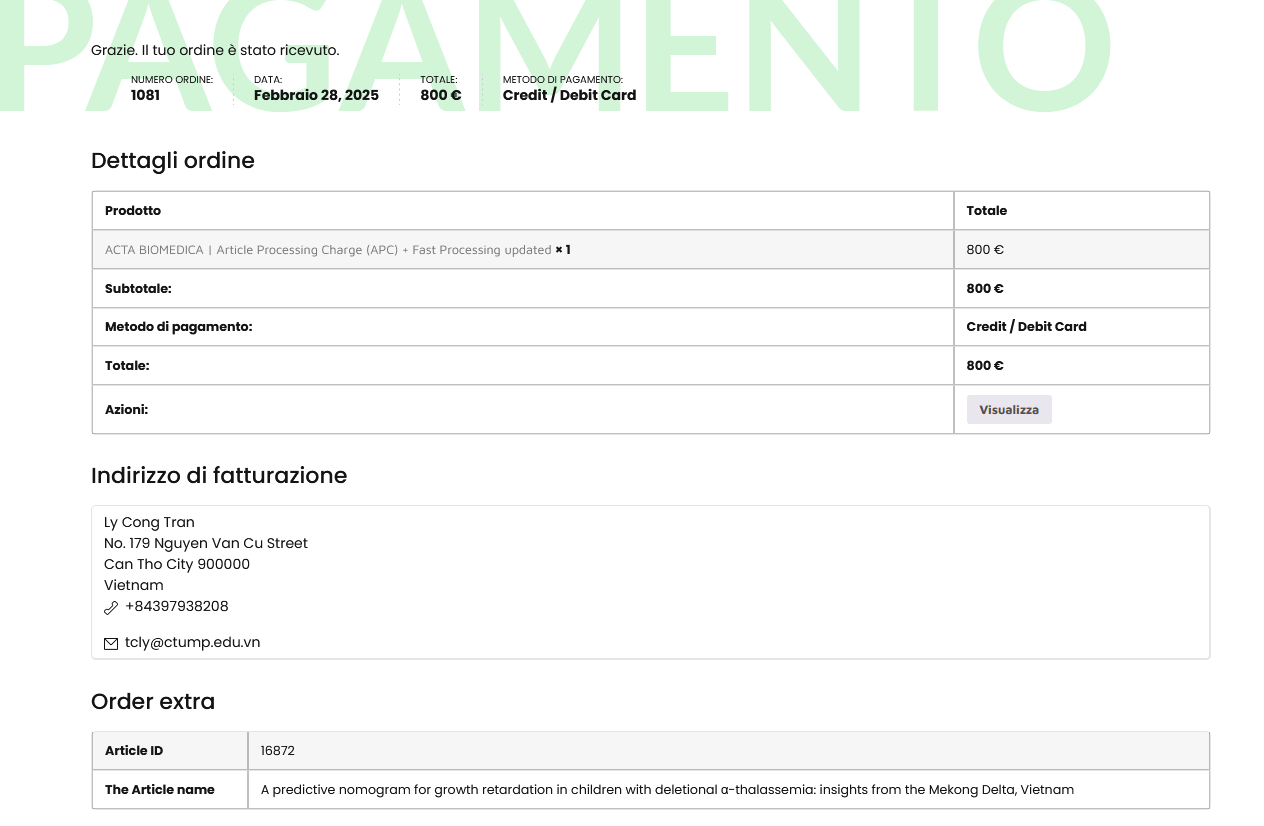
Task: Select the email tcly@ctump.edu.vn
Action: point(192,643)
